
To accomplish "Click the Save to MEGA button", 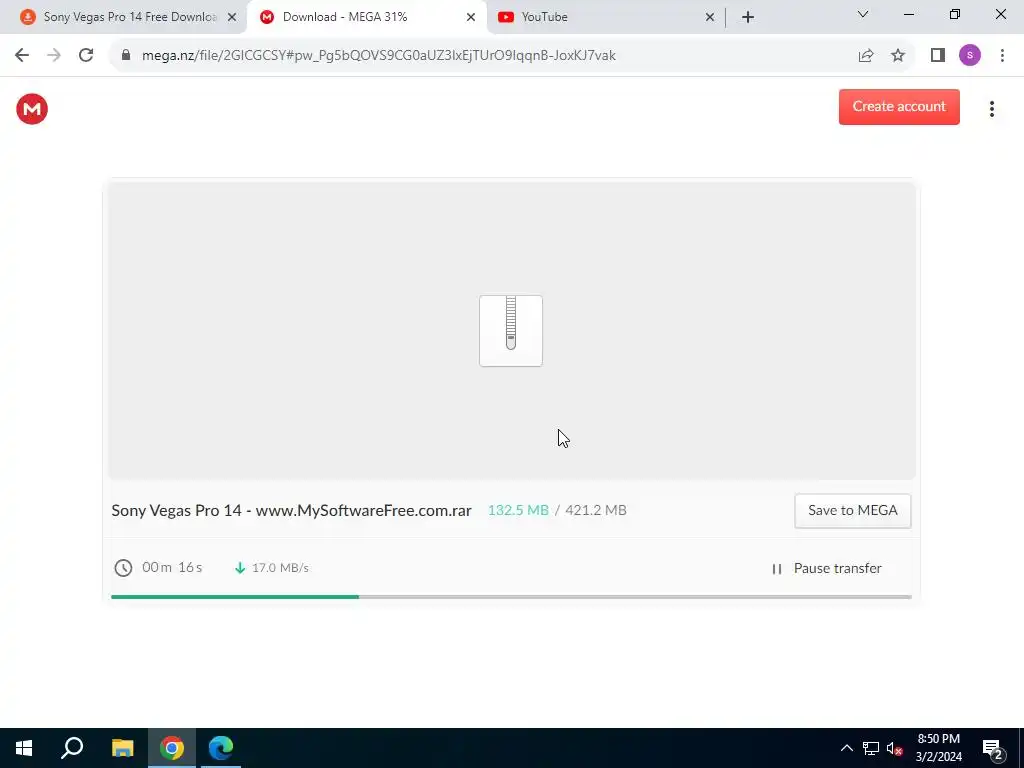I will tap(852, 511).
